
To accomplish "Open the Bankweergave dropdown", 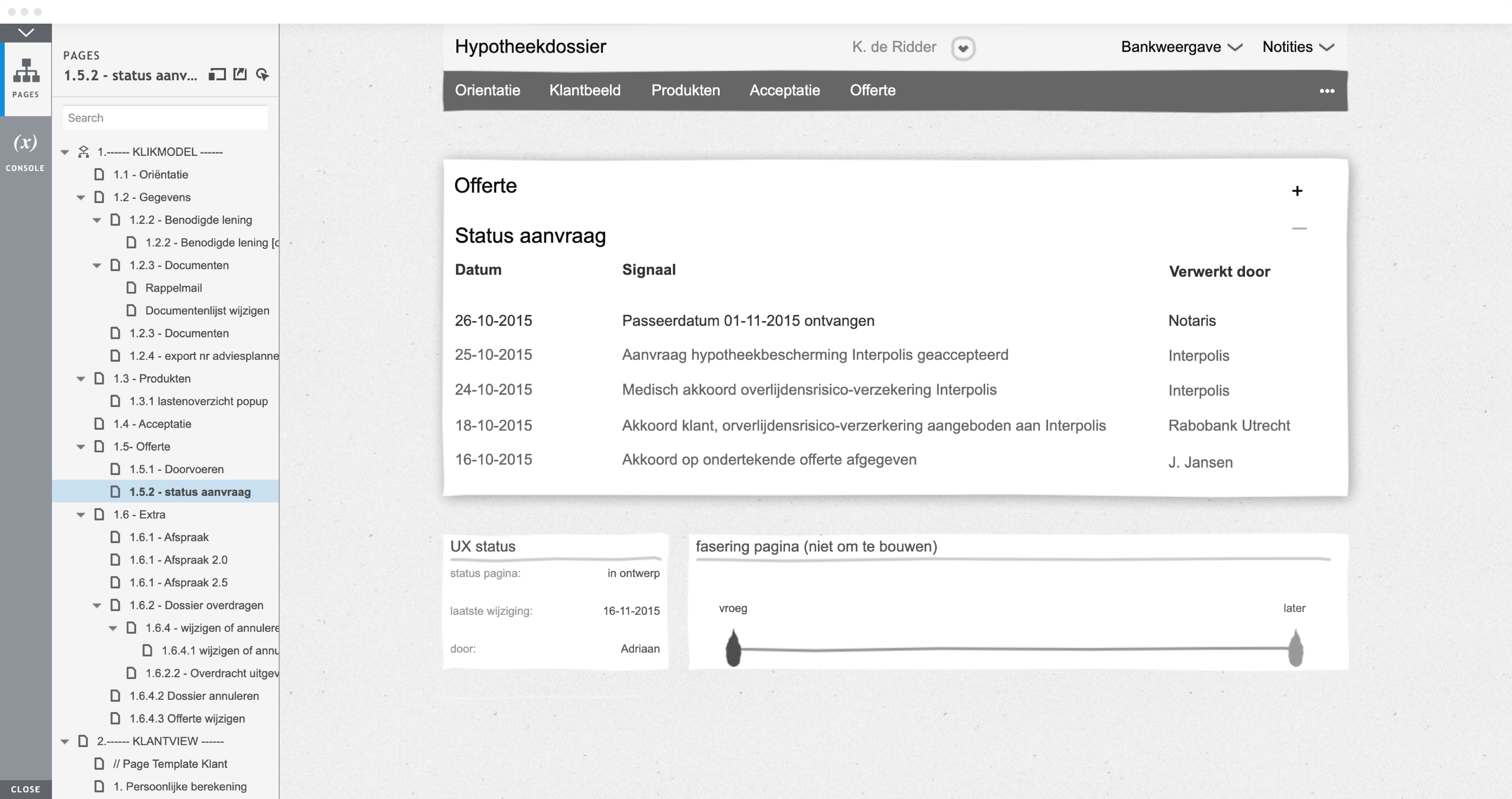I will click(x=1181, y=47).
